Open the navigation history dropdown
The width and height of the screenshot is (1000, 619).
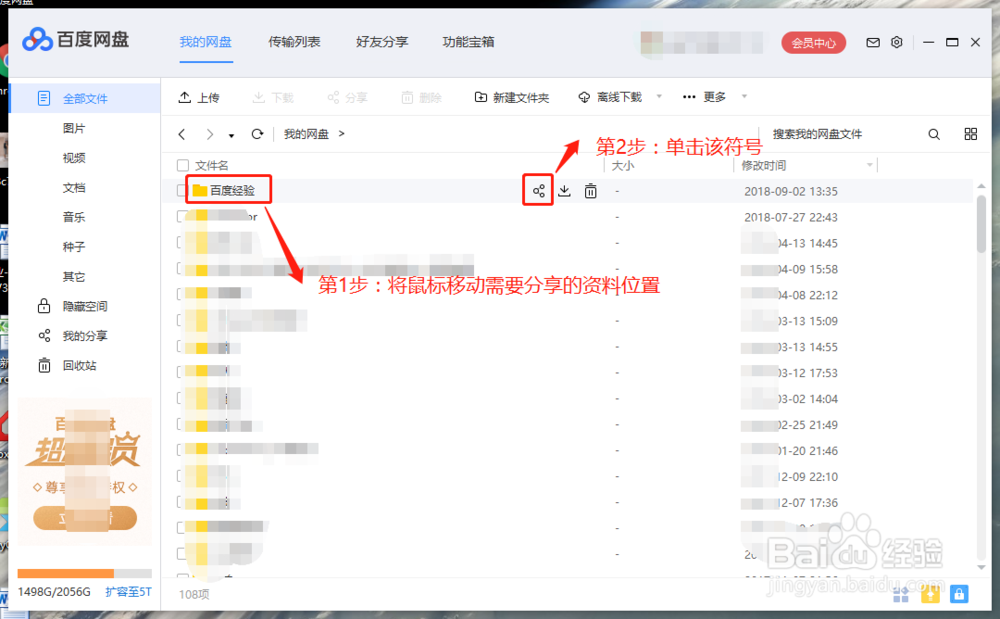coord(232,135)
